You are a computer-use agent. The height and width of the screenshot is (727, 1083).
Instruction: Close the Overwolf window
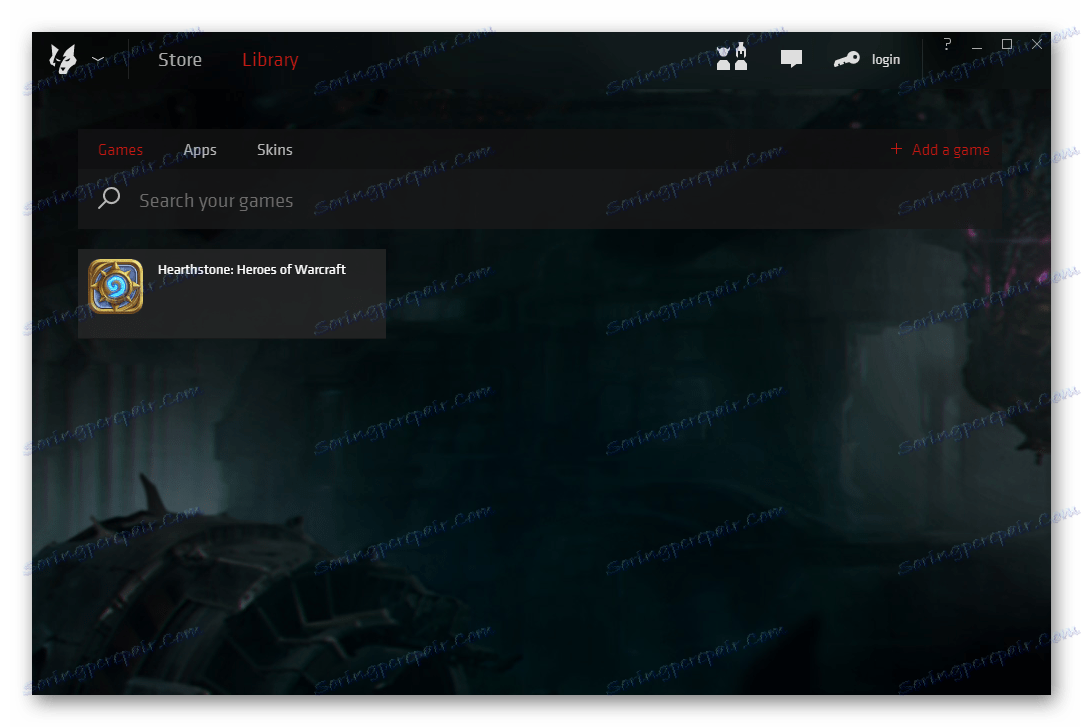[x=1037, y=44]
